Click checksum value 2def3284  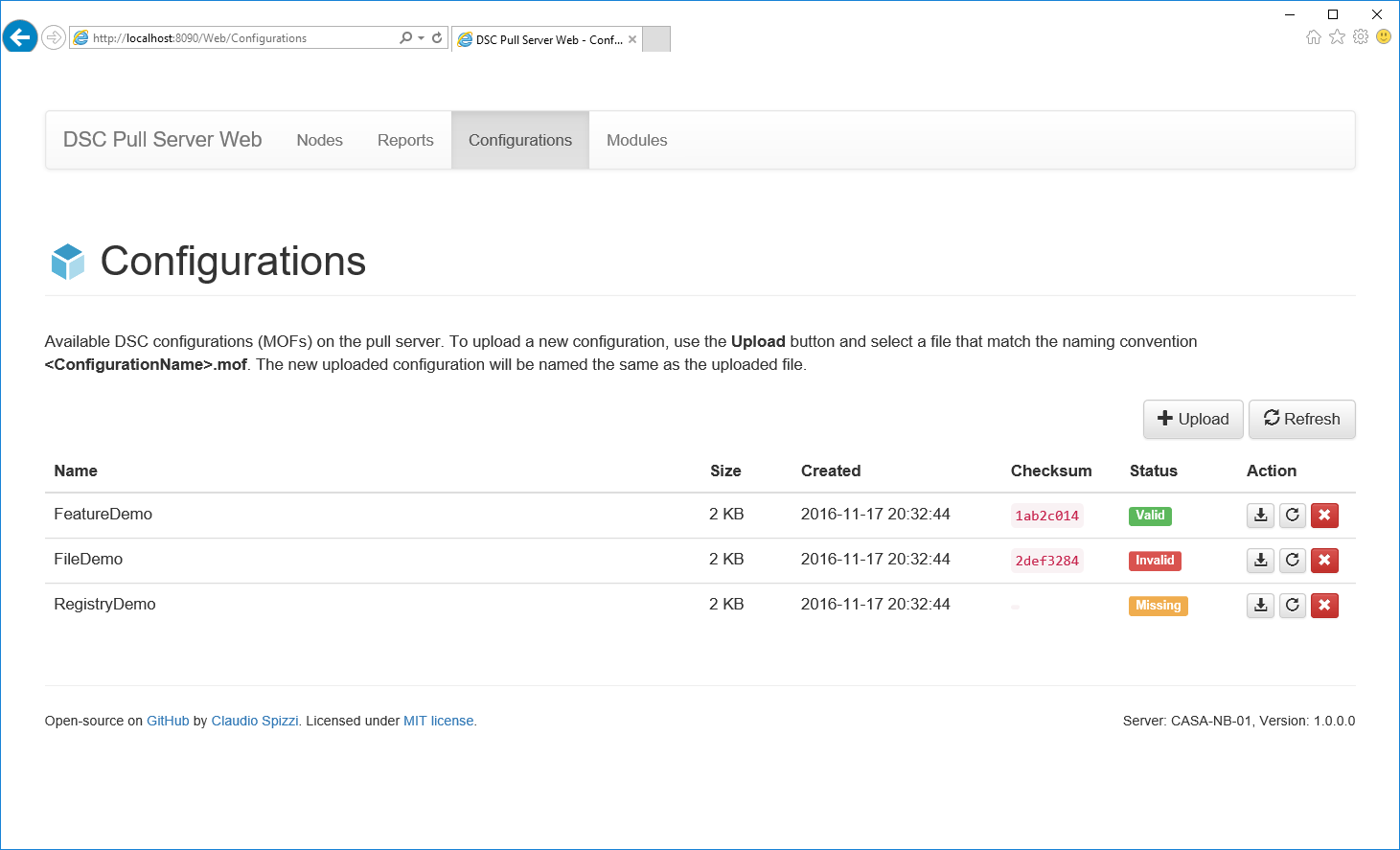point(1047,561)
